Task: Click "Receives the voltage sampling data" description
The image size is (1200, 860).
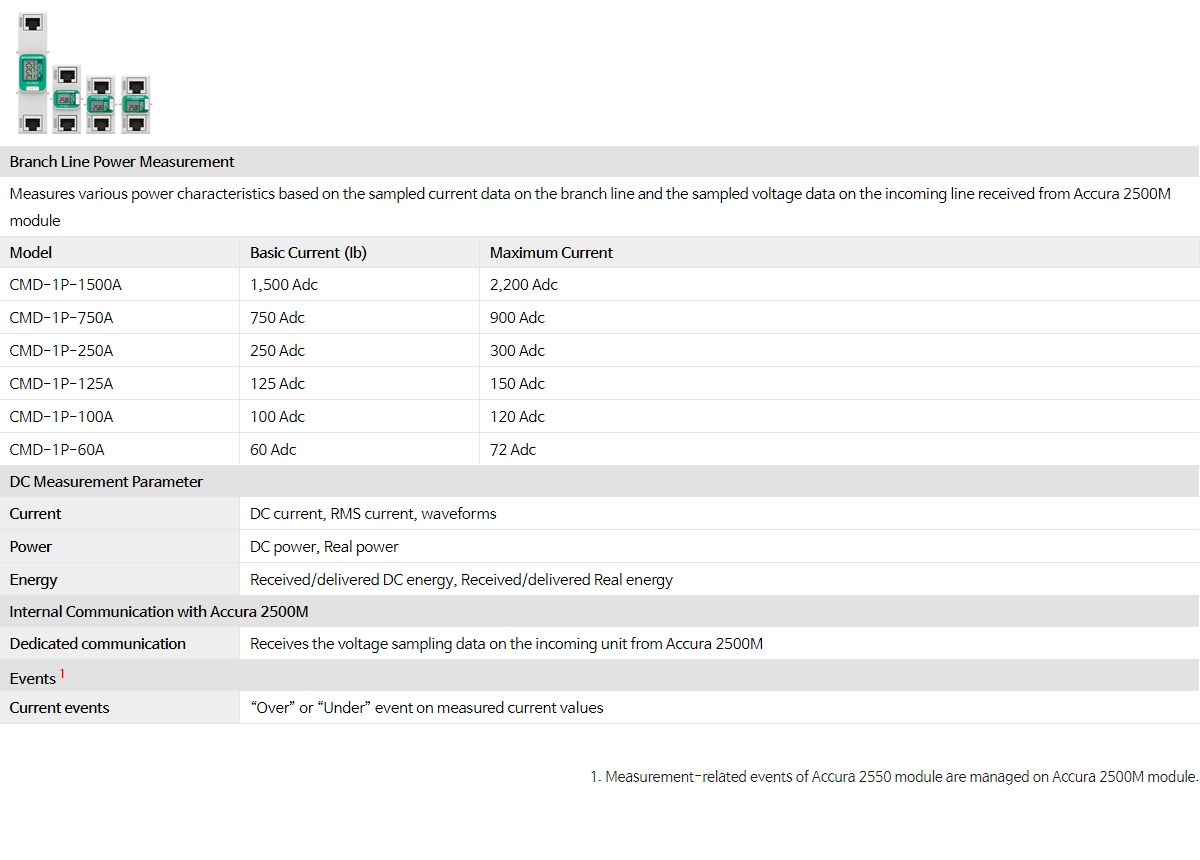Action: (506, 644)
